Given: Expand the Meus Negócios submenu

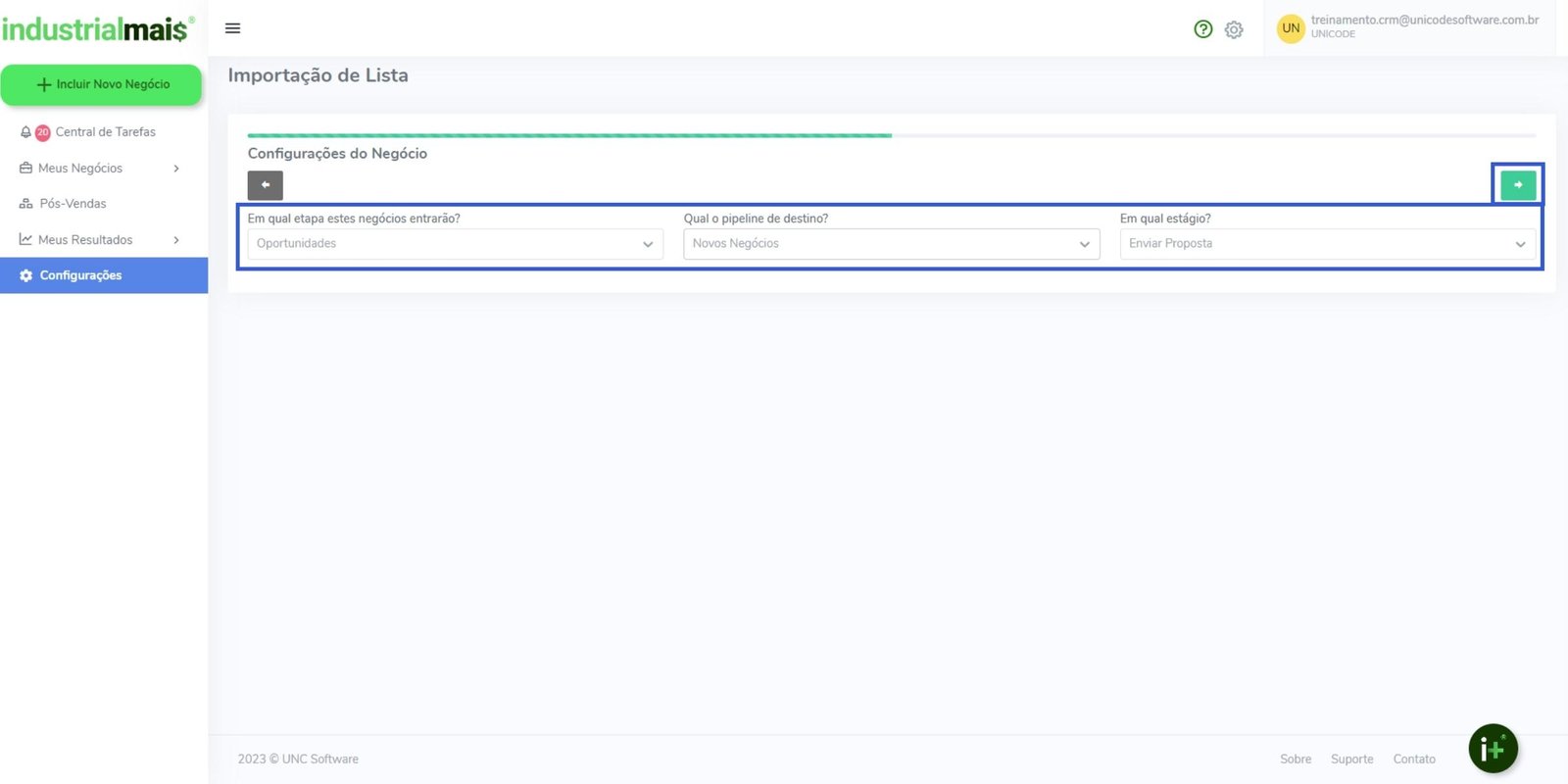Looking at the screenshot, I should click(x=98, y=169).
